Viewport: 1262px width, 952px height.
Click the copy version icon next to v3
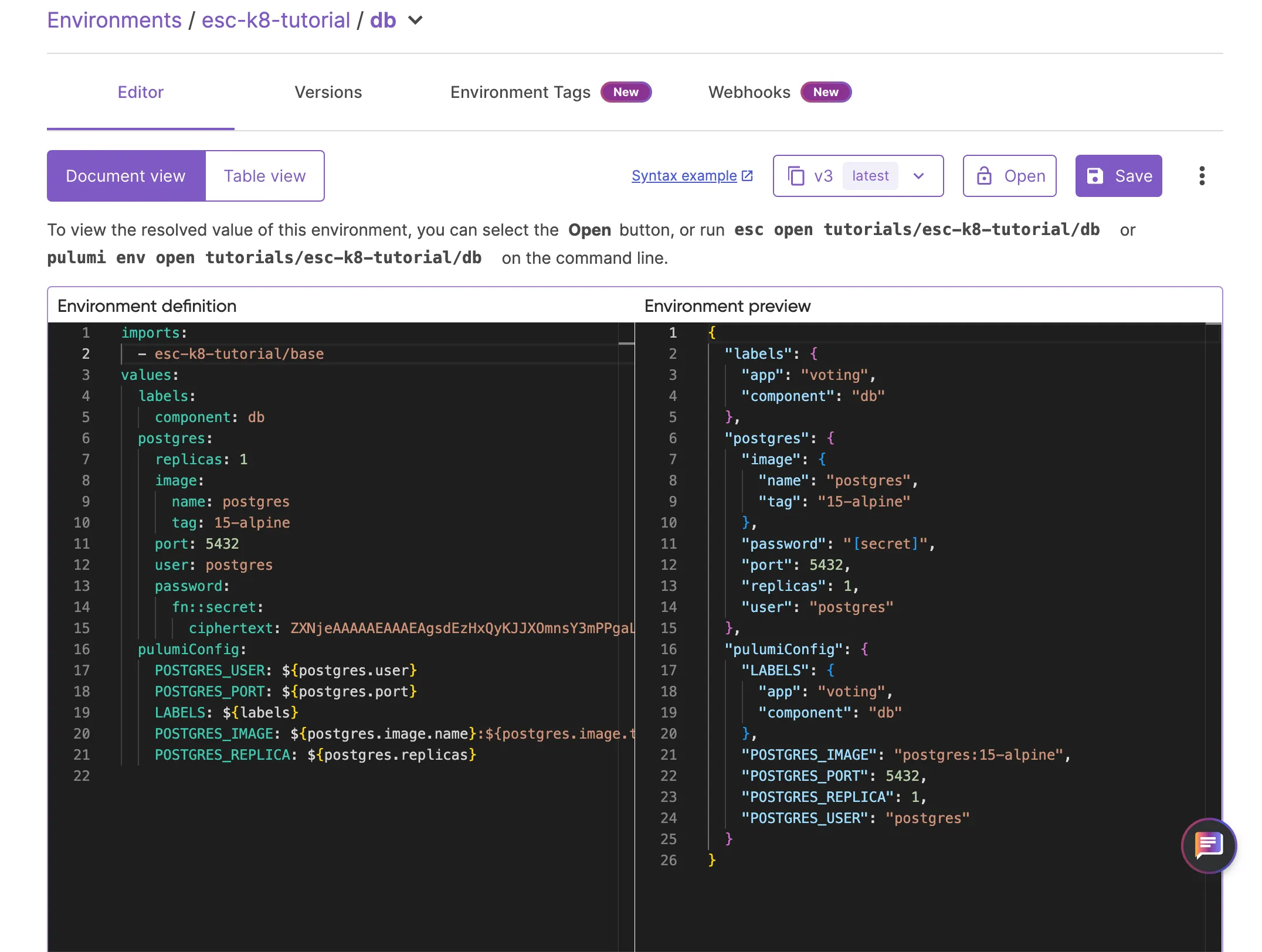point(796,176)
